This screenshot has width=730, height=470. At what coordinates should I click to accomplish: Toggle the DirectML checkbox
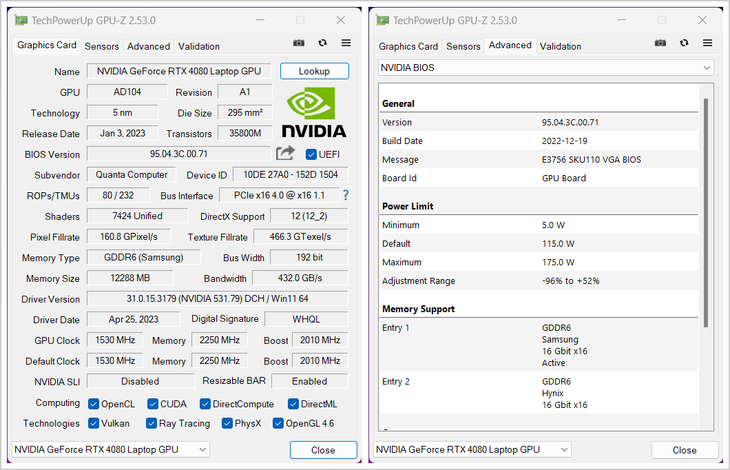[293, 404]
